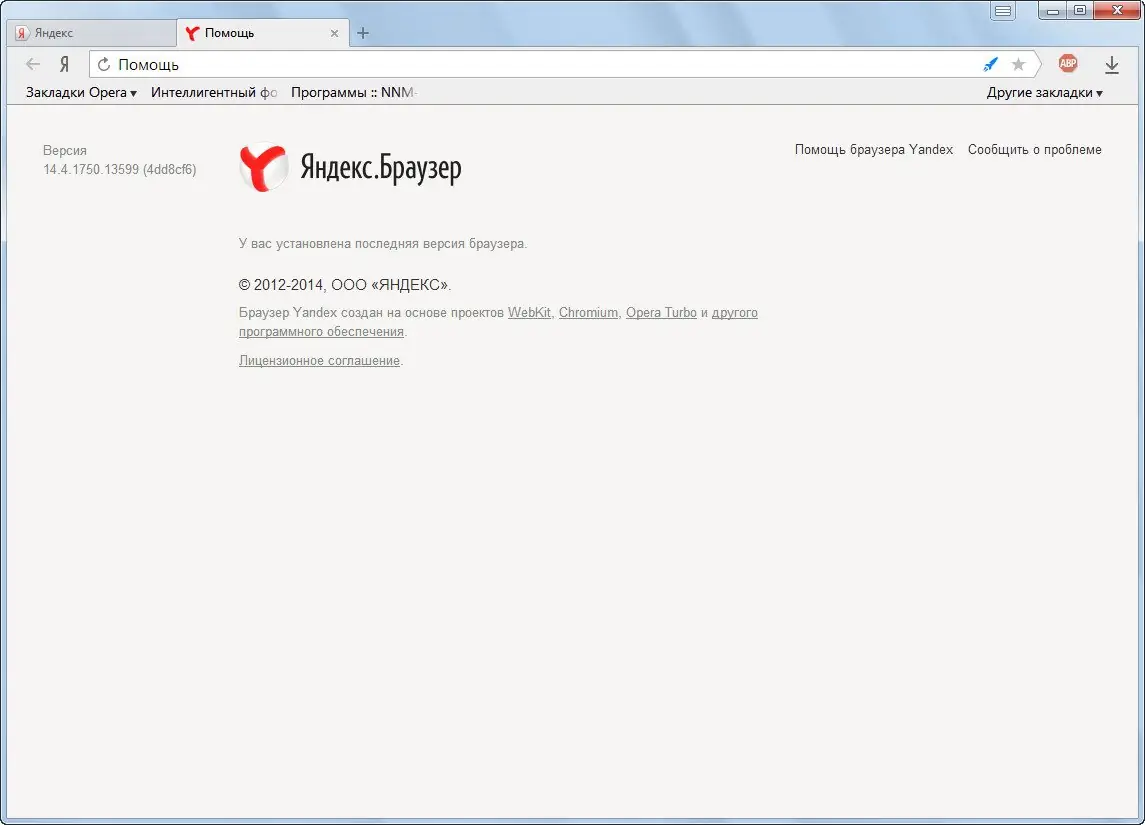Follow the WebKit link
Image resolution: width=1145 pixels, height=825 pixels.
click(x=529, y=312)
